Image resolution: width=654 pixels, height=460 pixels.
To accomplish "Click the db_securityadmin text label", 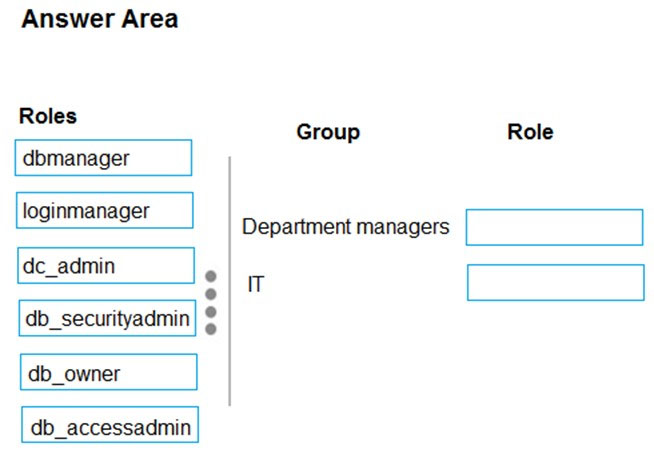I will pos(108,319).
